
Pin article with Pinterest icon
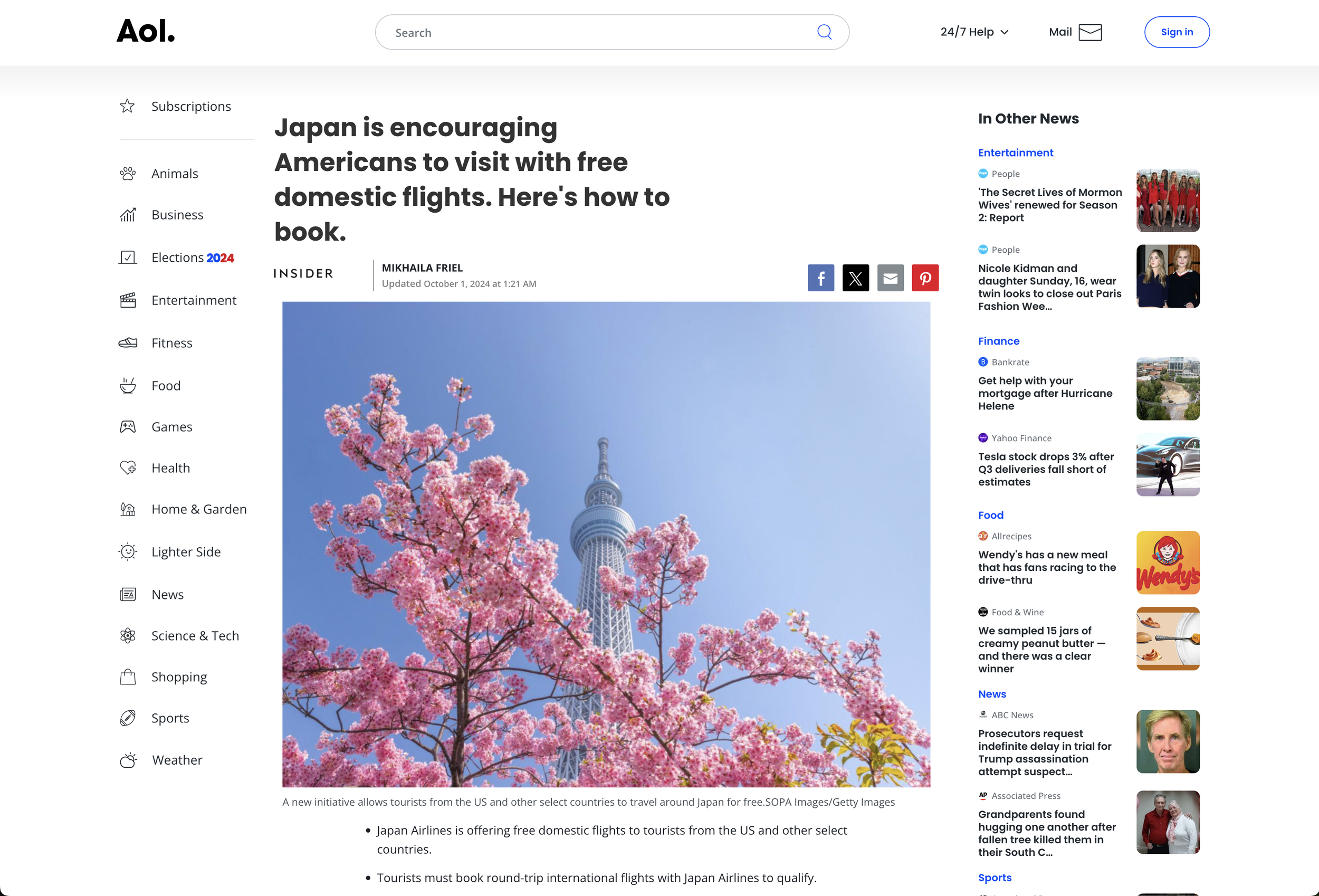[924, 278]
